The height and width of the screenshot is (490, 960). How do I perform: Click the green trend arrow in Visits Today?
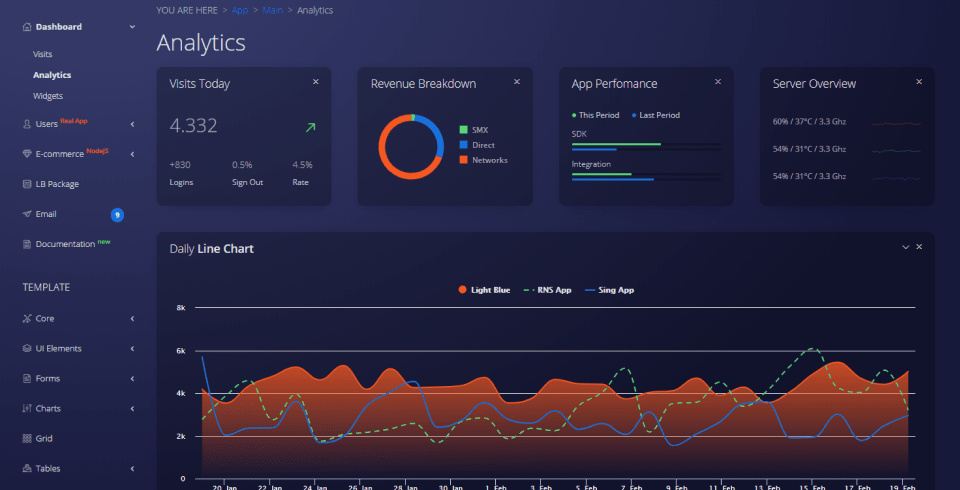(x=310, y=127)
